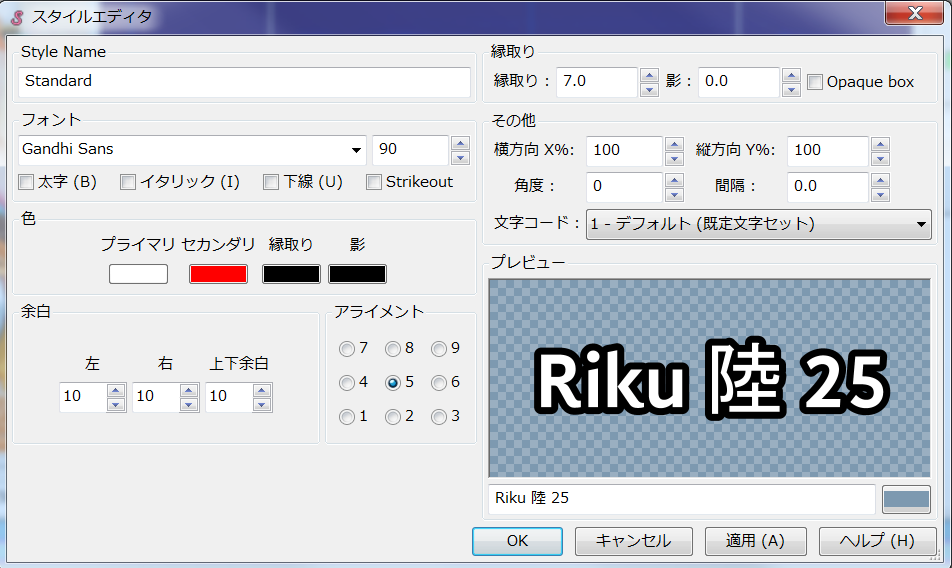
Task: Change the preview background color swatch
Action: pyautogui.click(x=906, y=499)
